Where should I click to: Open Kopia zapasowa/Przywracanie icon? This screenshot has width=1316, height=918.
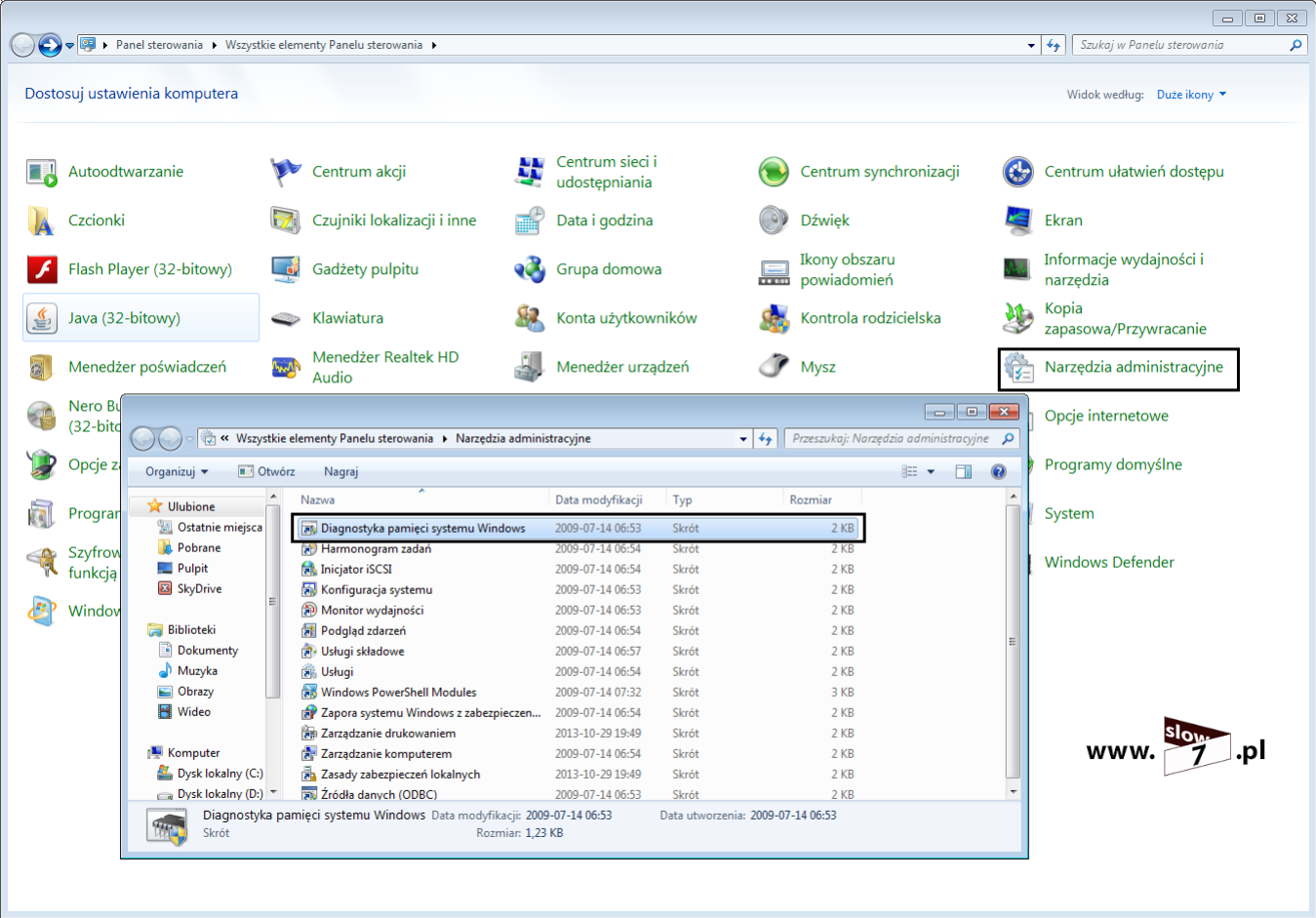click(x=1017, y=319)
